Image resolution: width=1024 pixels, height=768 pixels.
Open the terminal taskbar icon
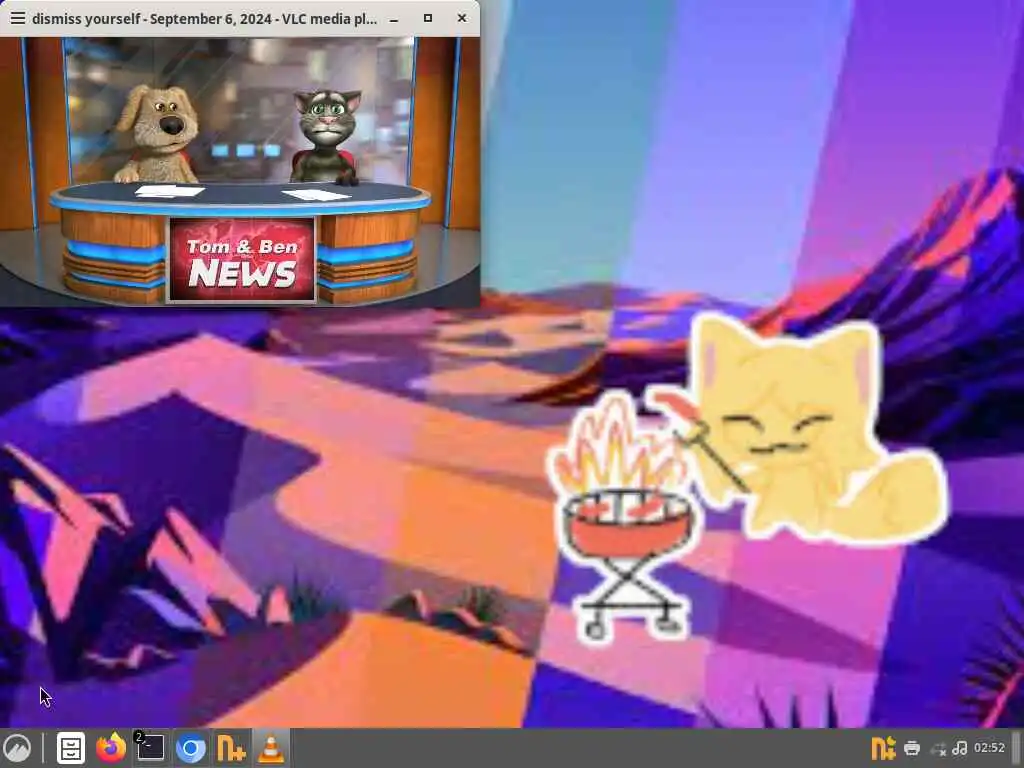(x=150, y=748)
